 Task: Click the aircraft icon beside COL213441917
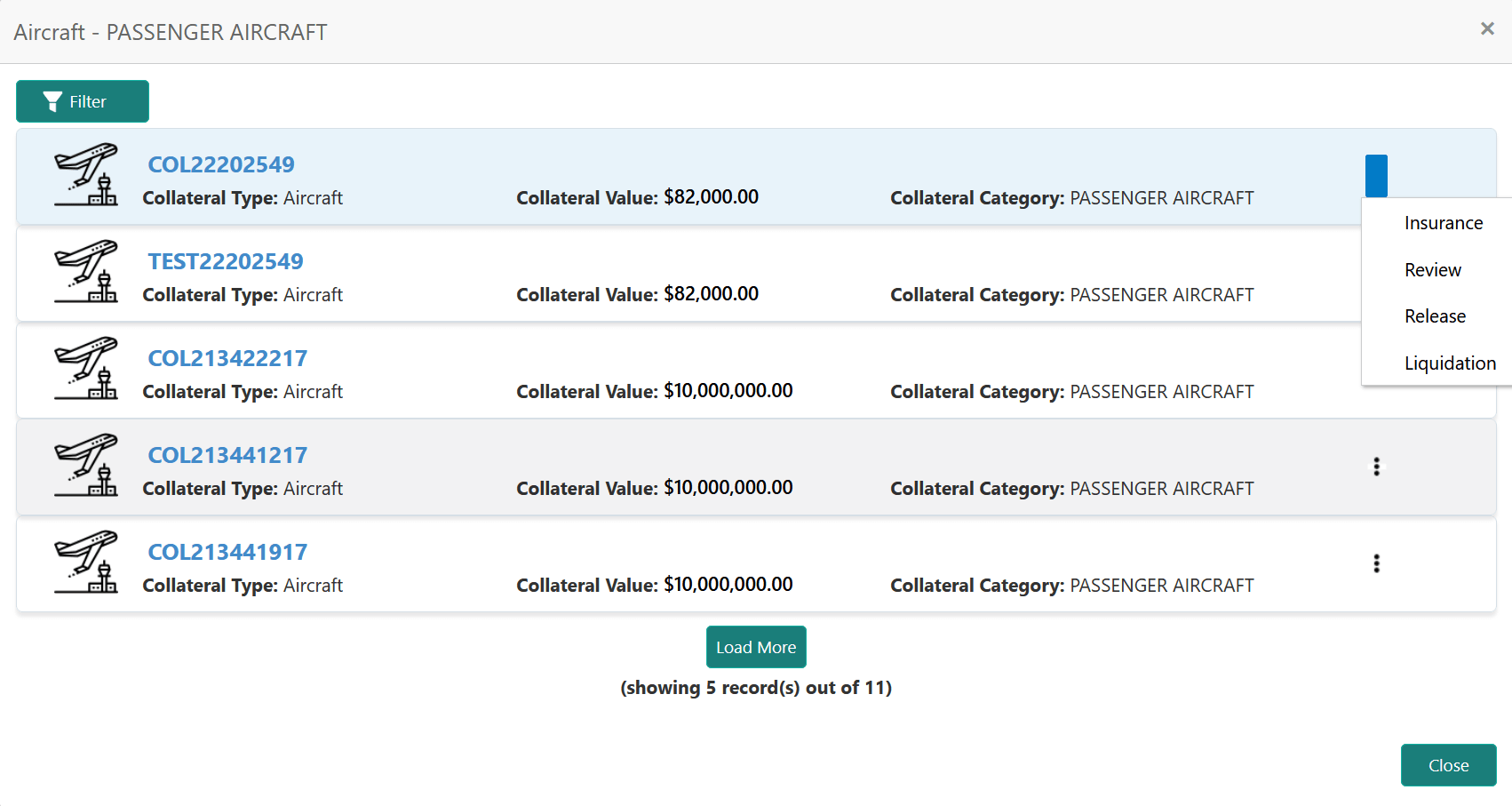(x=85, y=563)
